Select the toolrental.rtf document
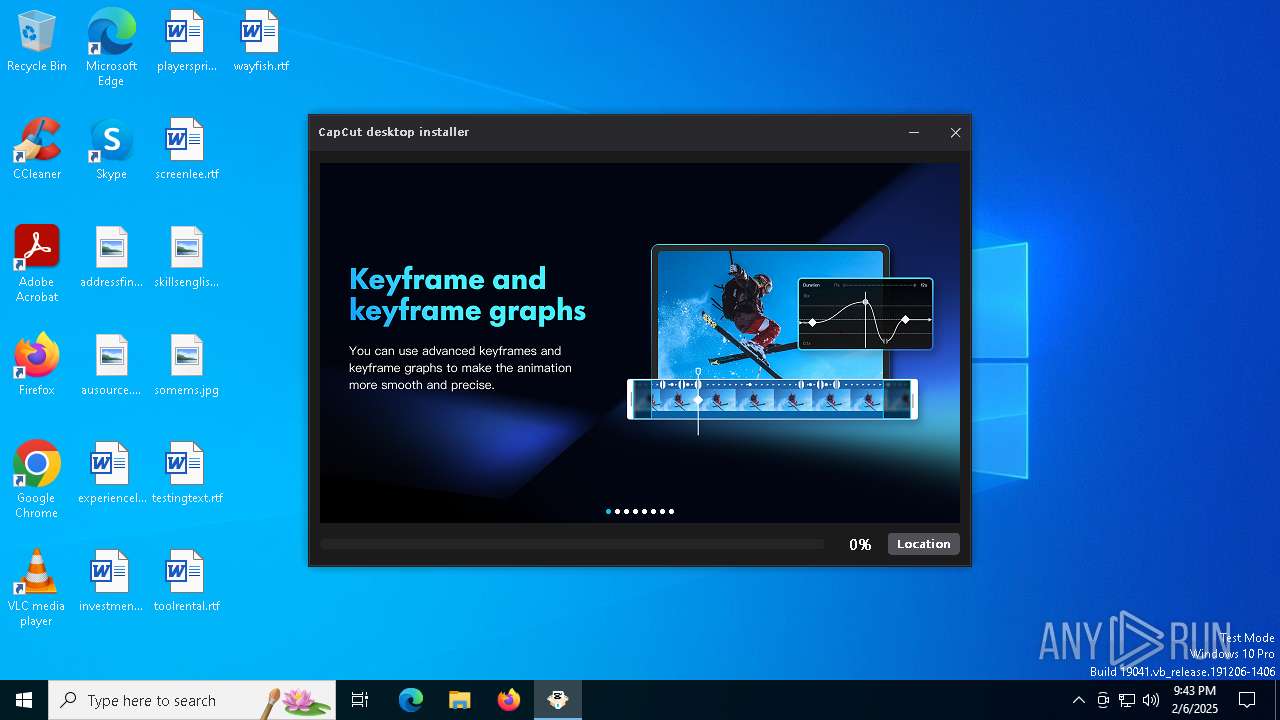Screen dimensions: 1280x720 click(x=186, y=581)
